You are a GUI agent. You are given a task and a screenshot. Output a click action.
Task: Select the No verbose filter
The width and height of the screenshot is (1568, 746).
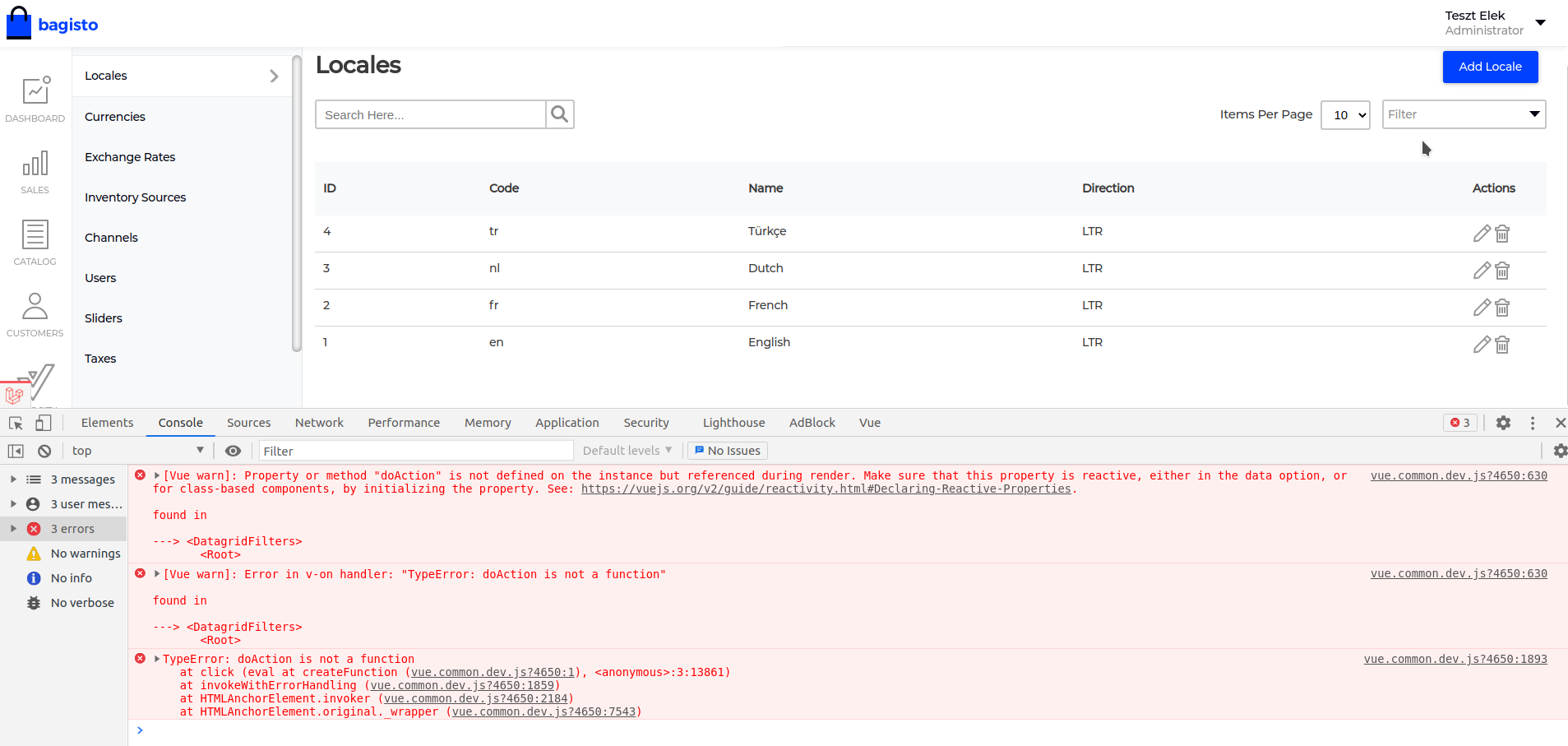click(x=64, y=603)
